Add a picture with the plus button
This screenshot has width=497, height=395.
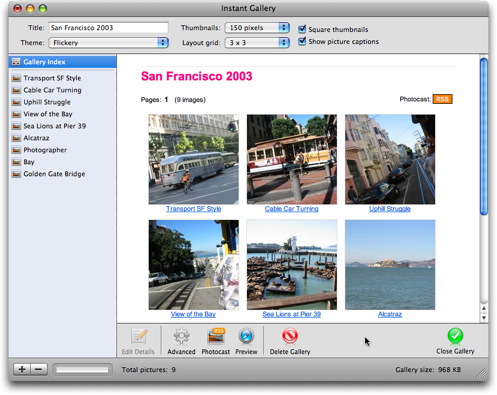[22, 369]
